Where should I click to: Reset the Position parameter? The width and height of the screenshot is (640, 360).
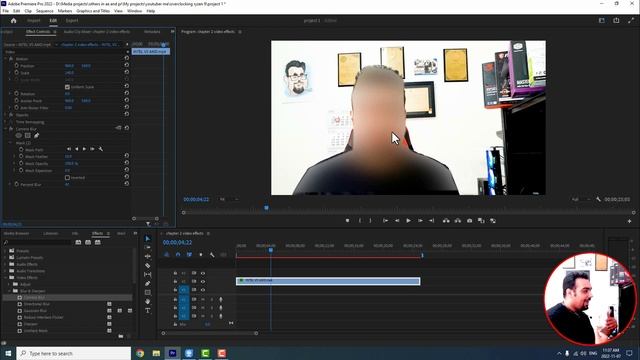pos(127,65)
